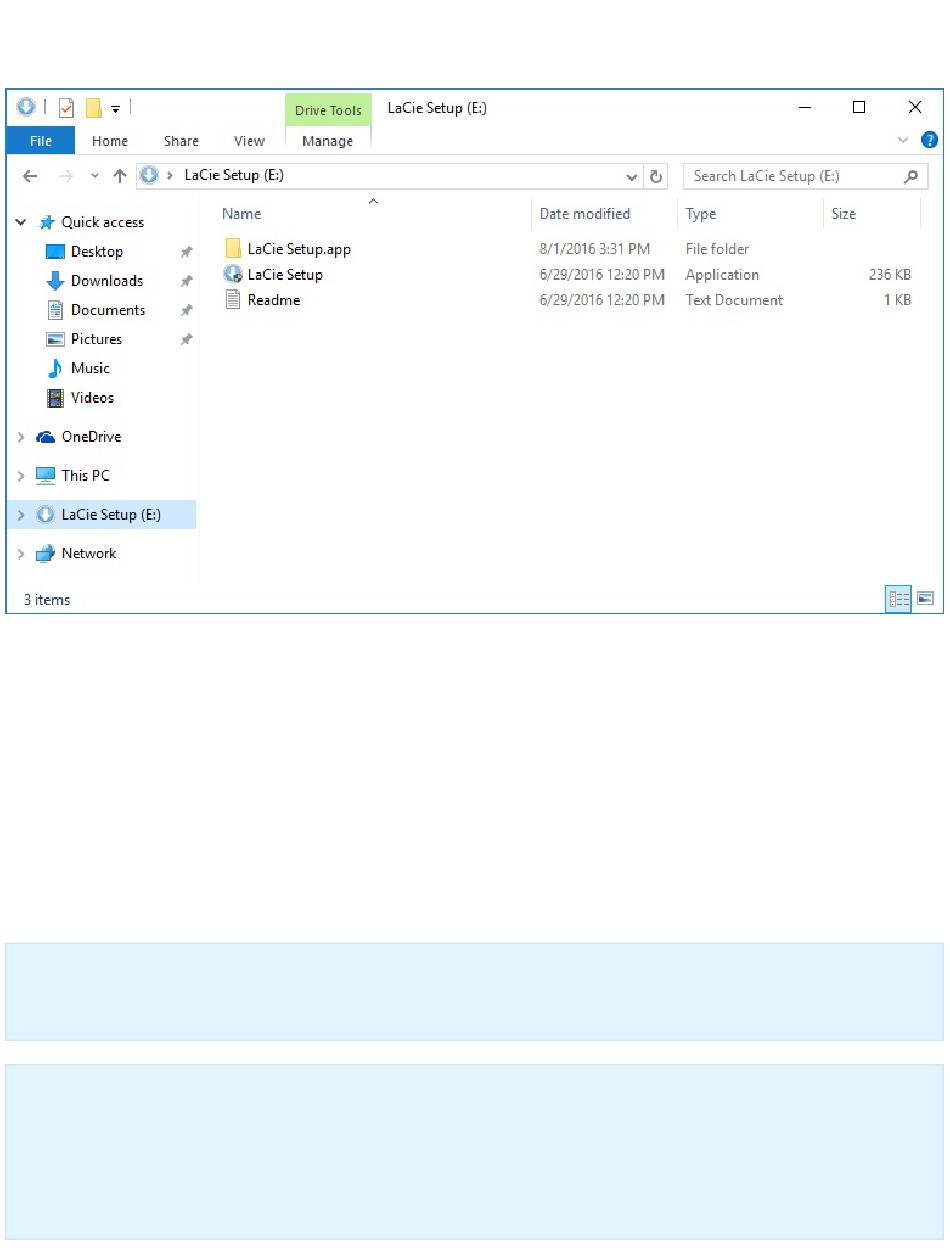Click the search magnifier icon

(x=910, y=176)
